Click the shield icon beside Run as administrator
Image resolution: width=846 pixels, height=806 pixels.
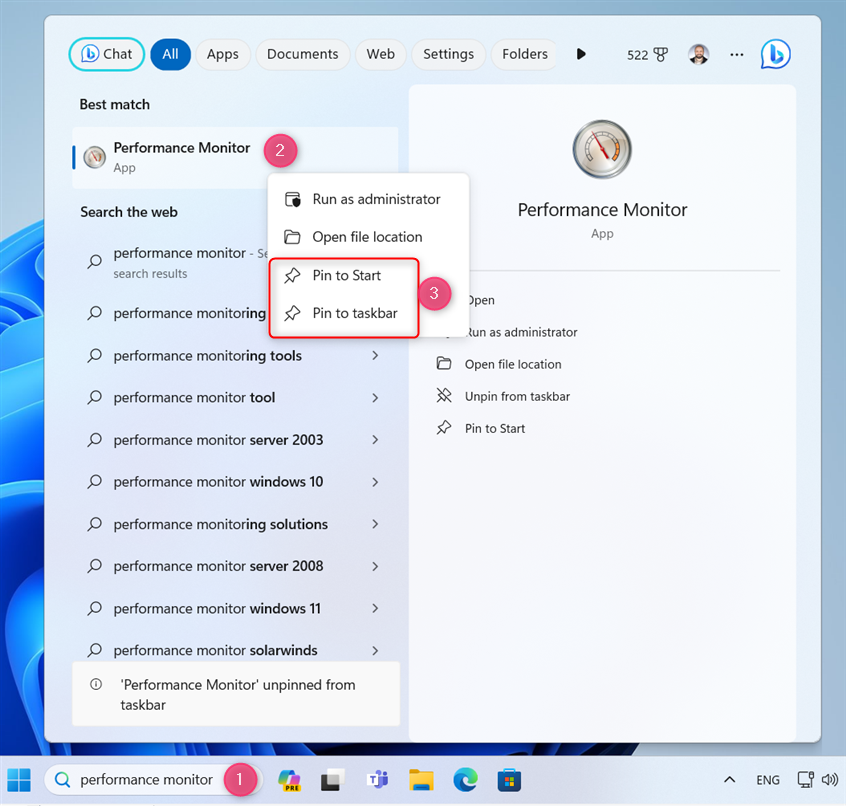click(x=292, y=200)
